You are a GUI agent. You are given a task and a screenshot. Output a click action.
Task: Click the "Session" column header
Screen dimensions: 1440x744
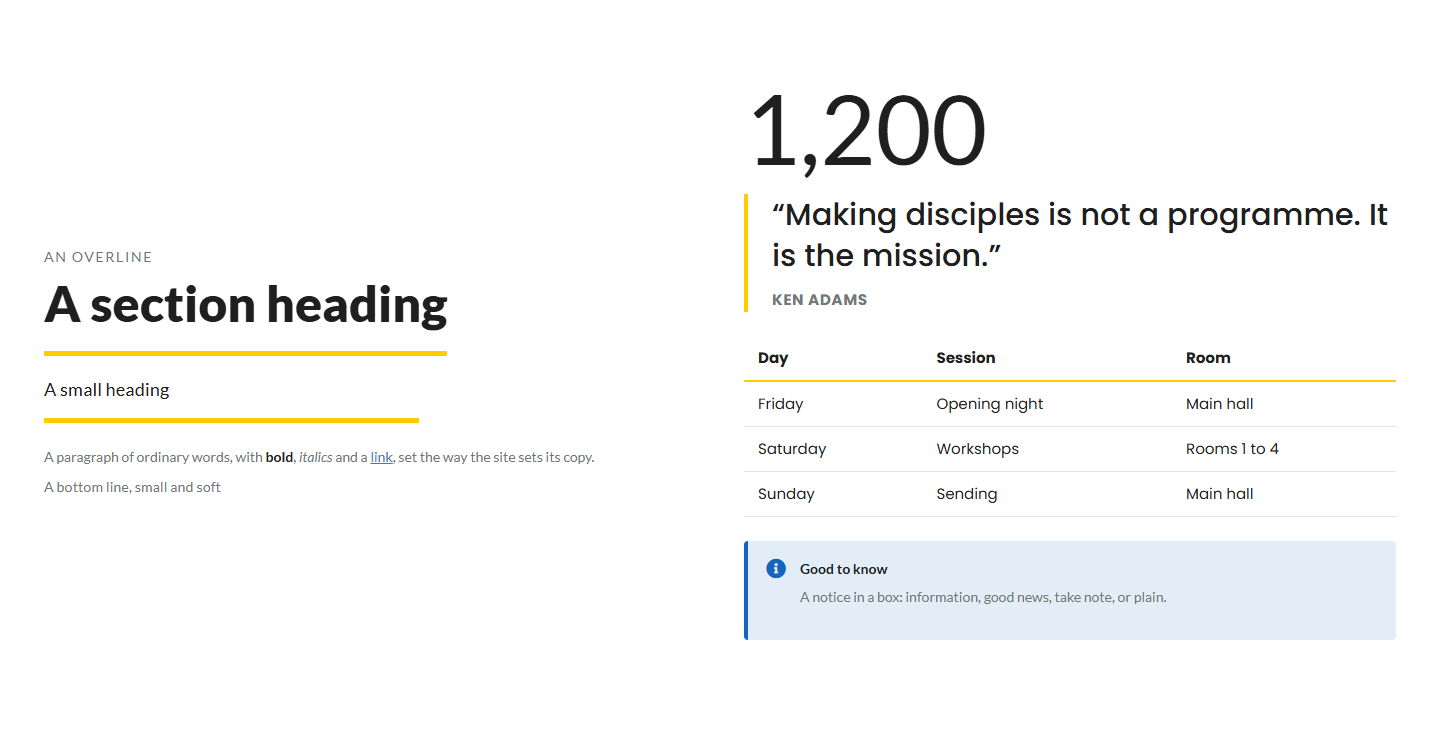tap(966, 358)
